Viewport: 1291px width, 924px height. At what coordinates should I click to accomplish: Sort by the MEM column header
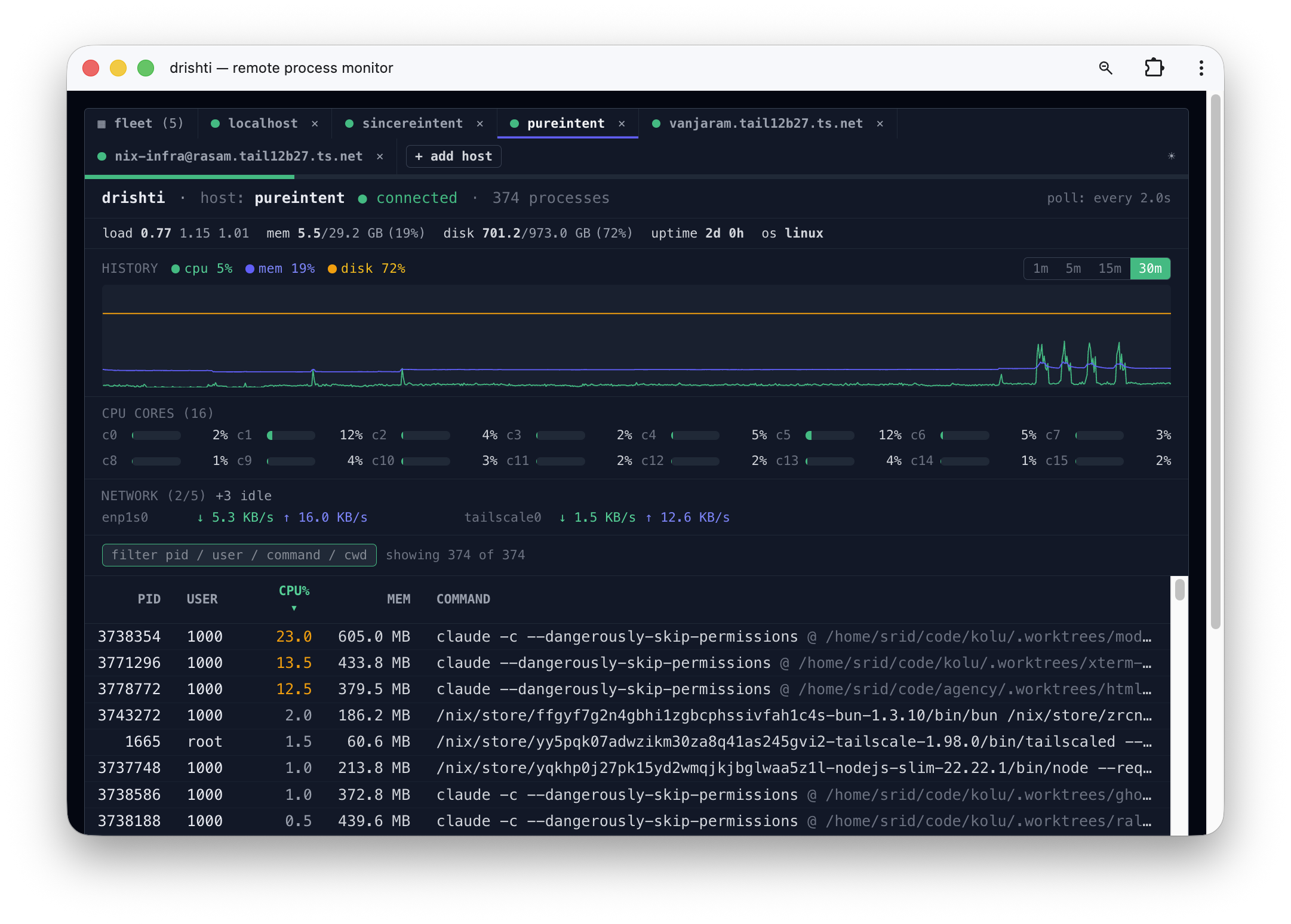pyautogui.click(x=398, y=599)
